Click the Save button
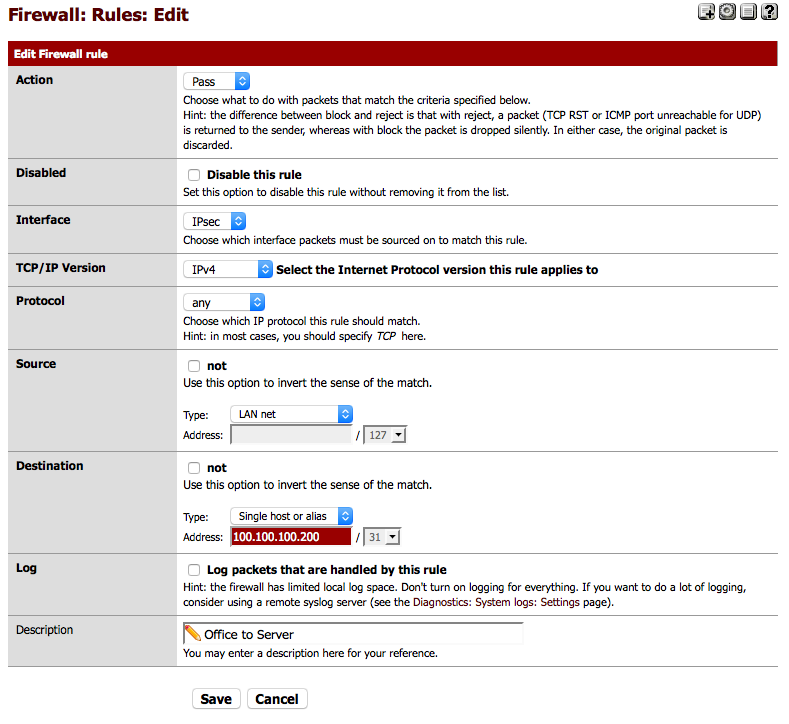The height and width of the screenshot is (724, 789). point(216,699)
